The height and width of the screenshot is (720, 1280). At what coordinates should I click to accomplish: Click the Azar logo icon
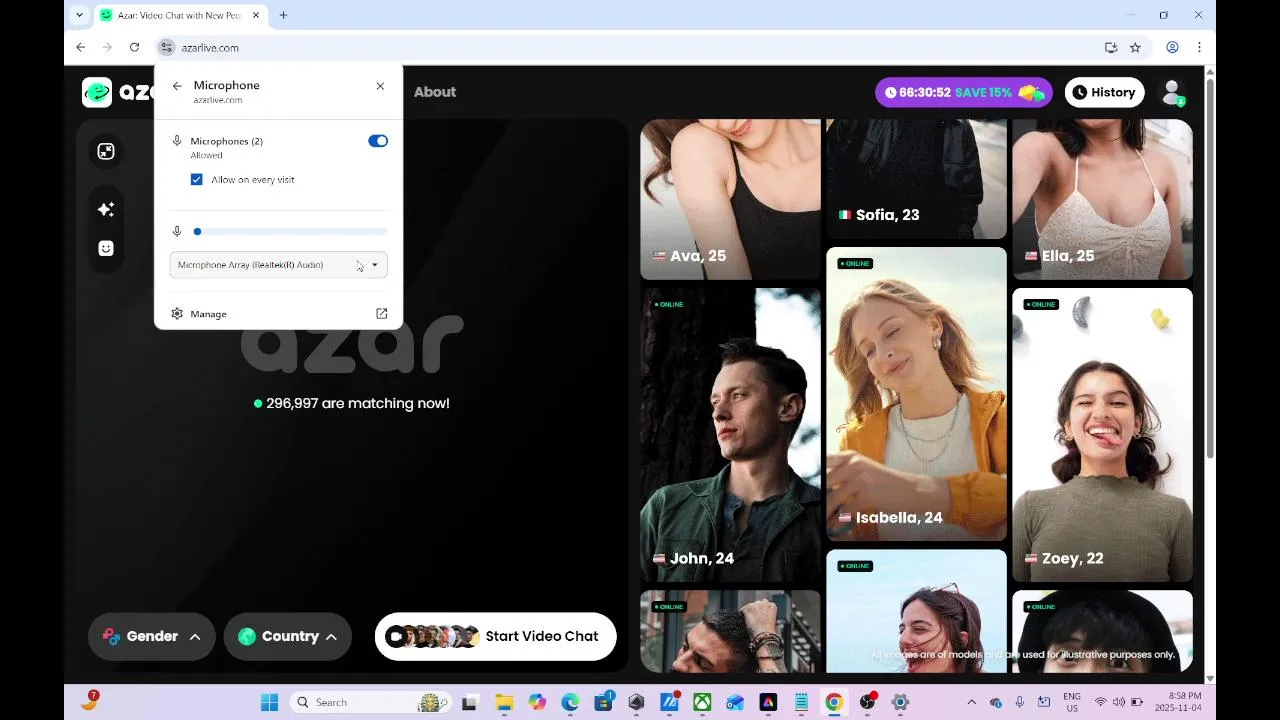[x=97, y=92]
